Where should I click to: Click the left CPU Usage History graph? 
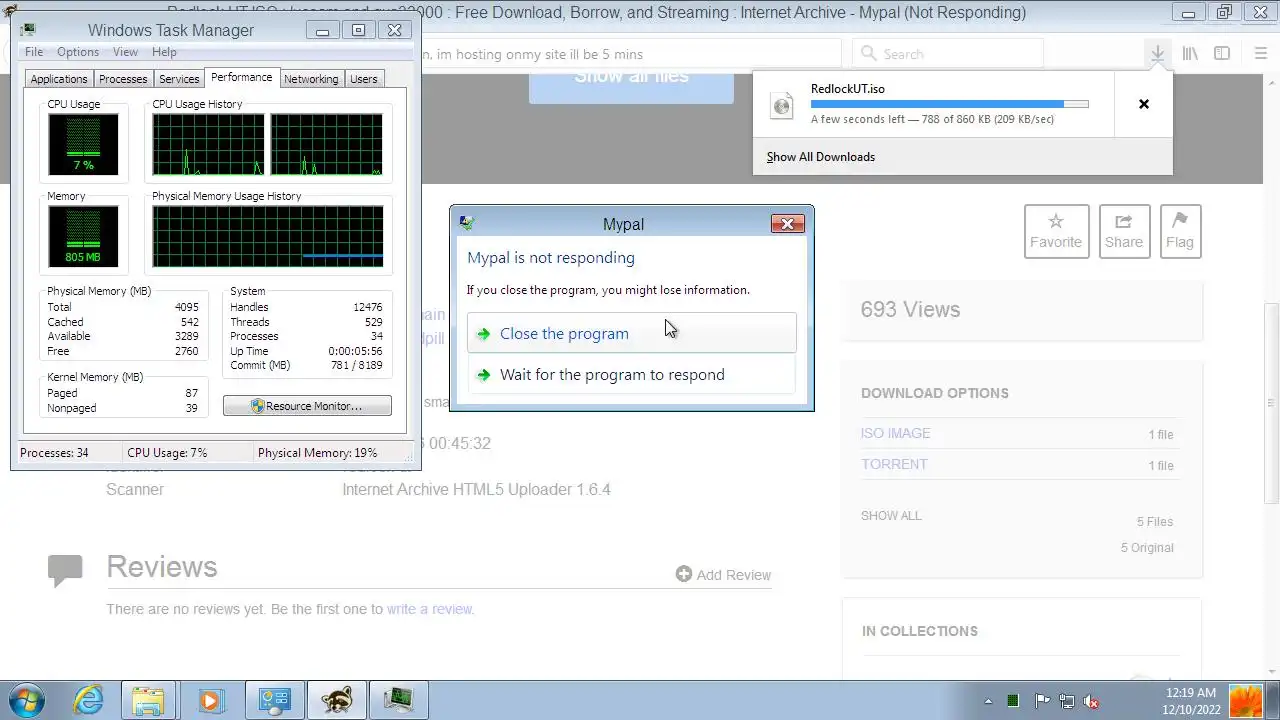click(208, 144)
